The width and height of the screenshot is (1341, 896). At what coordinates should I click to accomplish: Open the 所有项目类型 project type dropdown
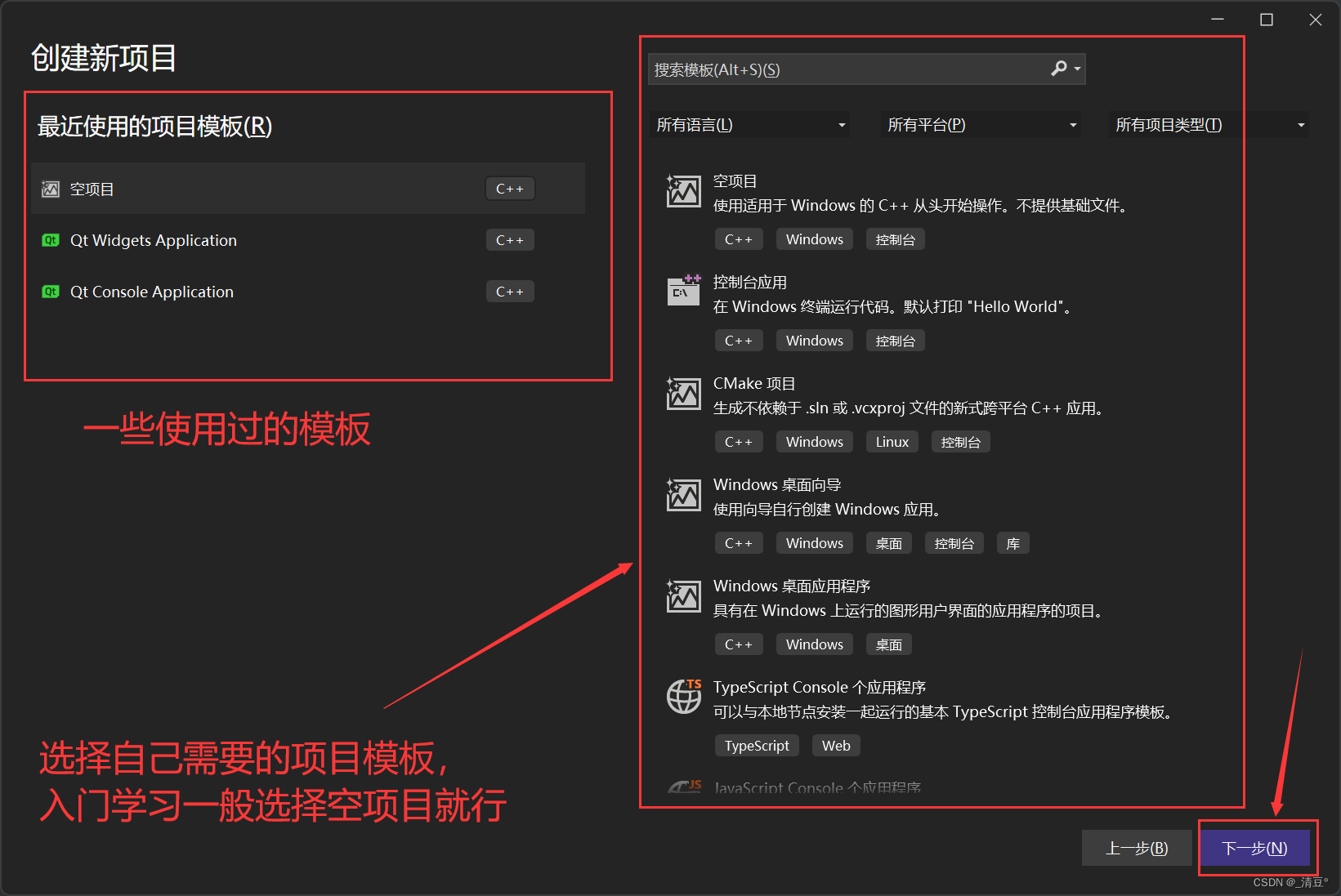click(1209, 125)
